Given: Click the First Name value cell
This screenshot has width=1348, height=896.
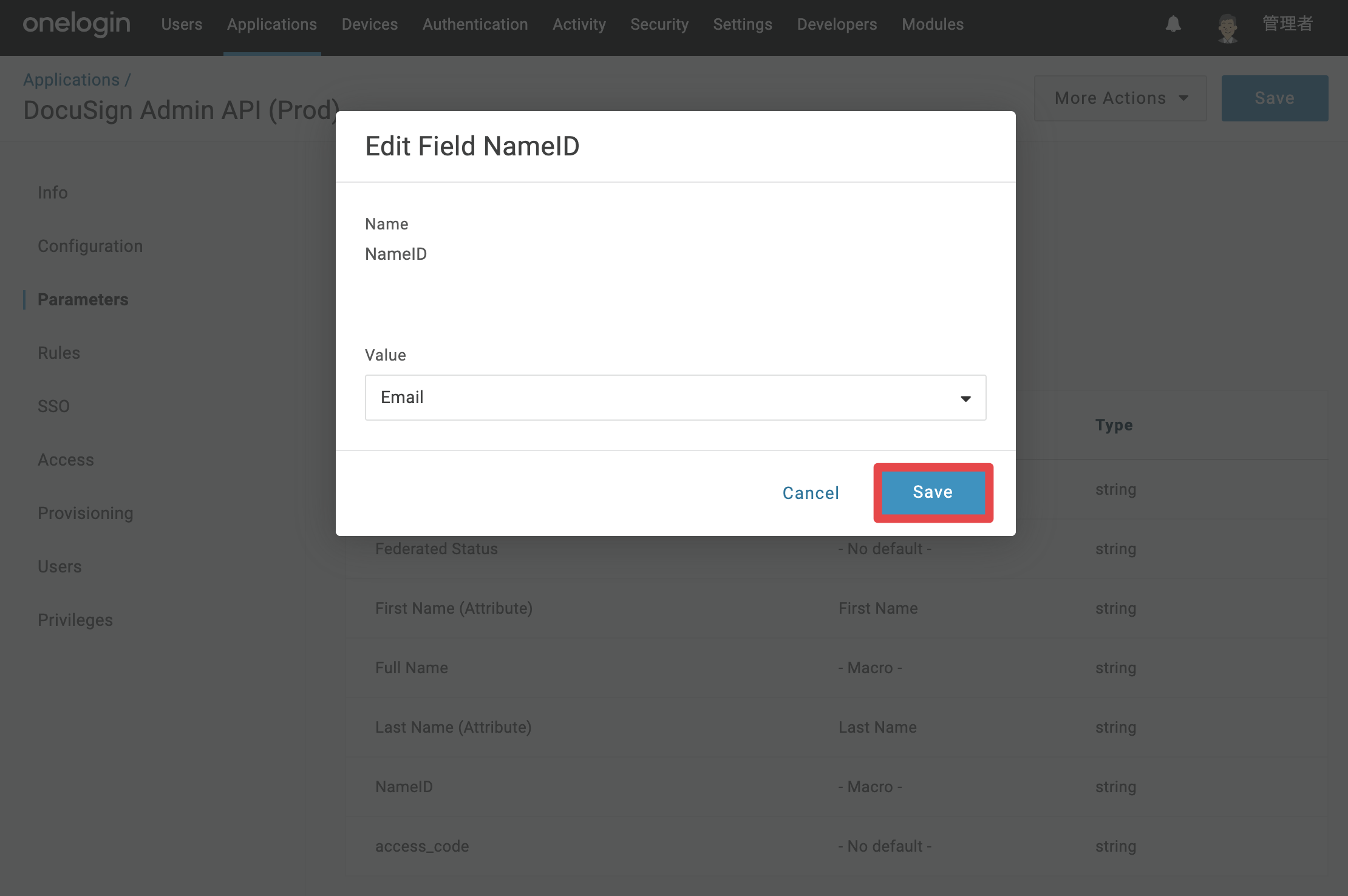Looking at the screenshot, I should pos(878,608).
